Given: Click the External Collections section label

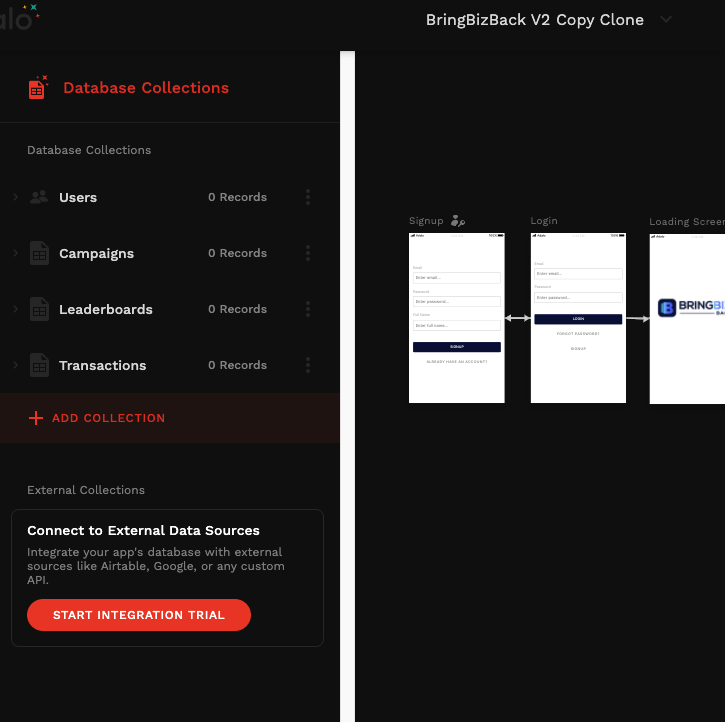Looking at the screenshot, I should click(86, 490).
